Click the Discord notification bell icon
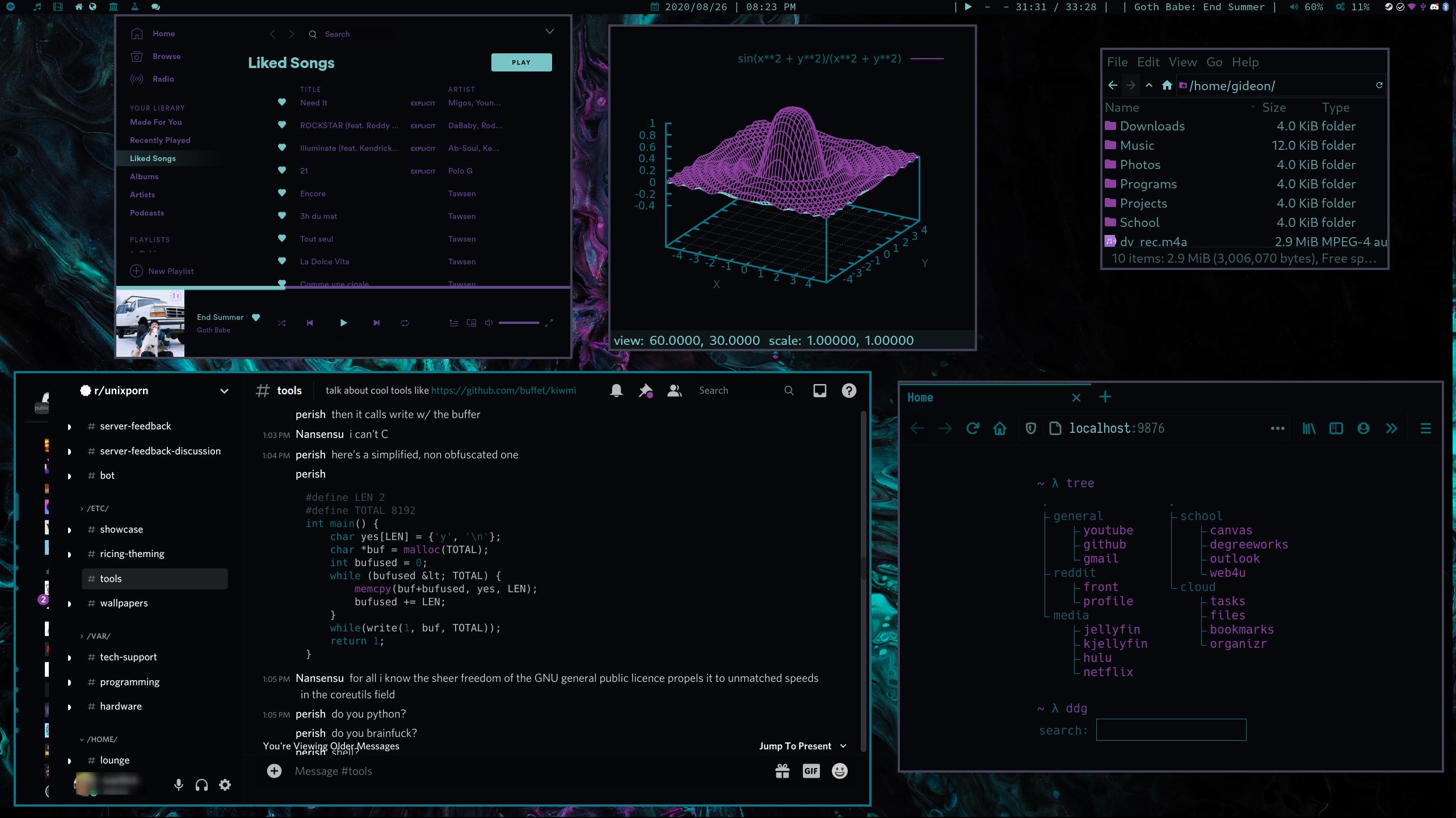 tap(616, 391)
